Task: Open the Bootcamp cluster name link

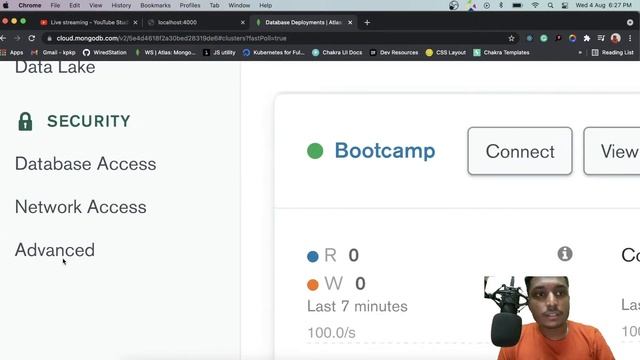Action: (385, 151)
